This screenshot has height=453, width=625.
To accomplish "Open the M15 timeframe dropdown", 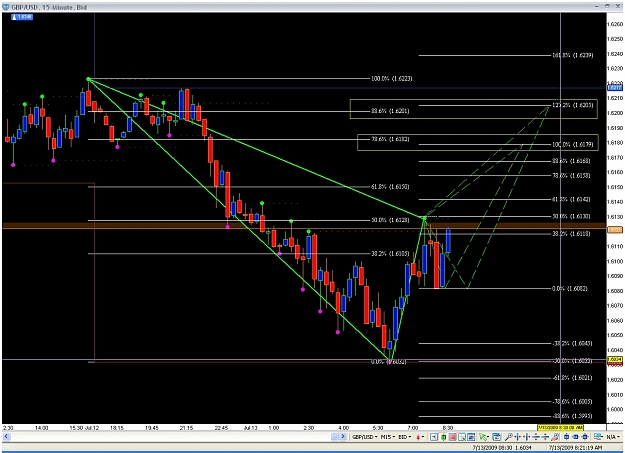I will pos(388,437).
